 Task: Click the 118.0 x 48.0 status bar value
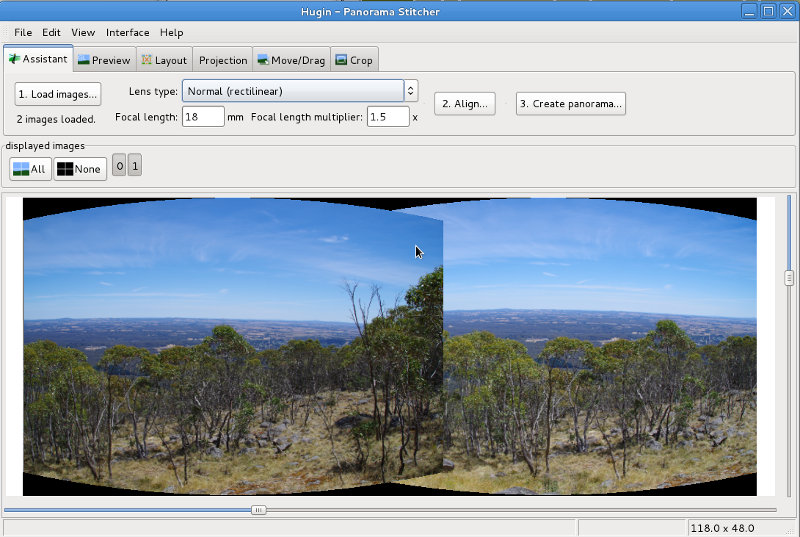(722, 528)
